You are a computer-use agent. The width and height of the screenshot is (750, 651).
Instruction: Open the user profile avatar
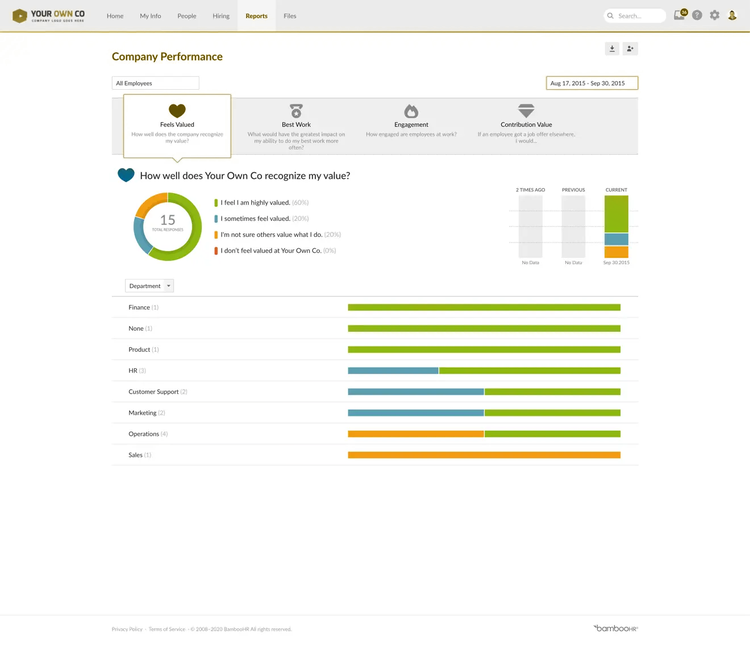click(x=732, y=16)
